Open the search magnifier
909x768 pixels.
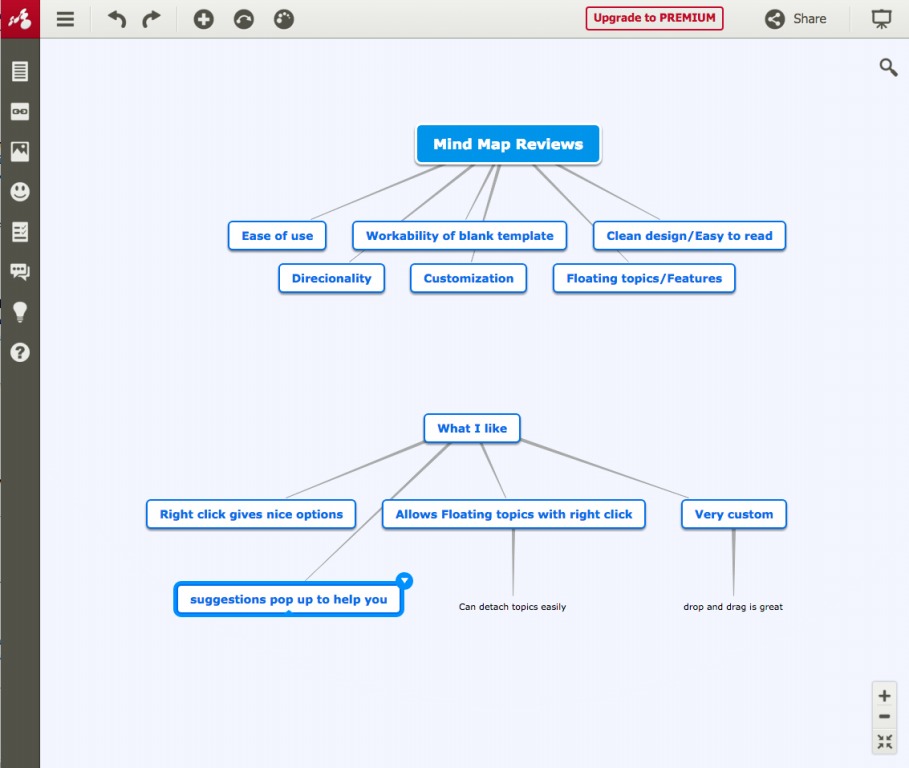coord(888,67)
